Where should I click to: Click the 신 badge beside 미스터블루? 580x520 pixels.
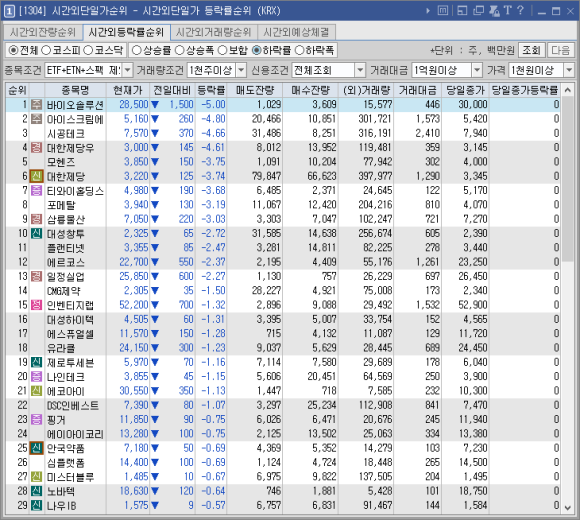coord(36,477)
